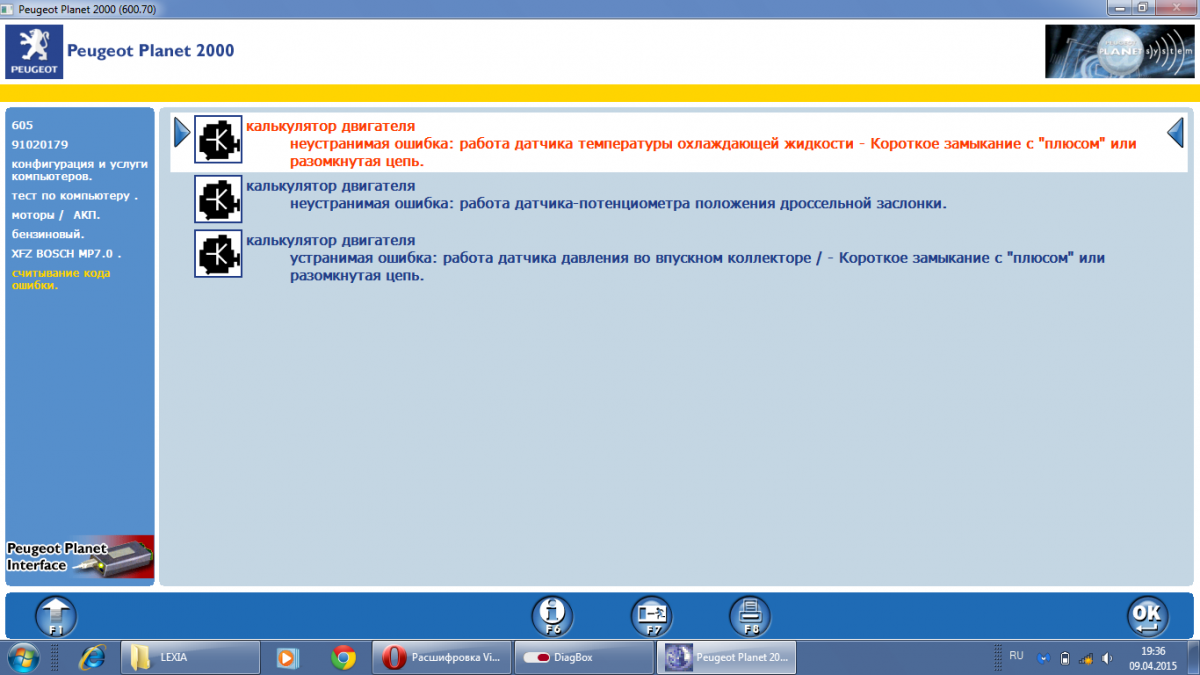Click the F8 print button
The image size is (1200, 675).
pos(750,616)
